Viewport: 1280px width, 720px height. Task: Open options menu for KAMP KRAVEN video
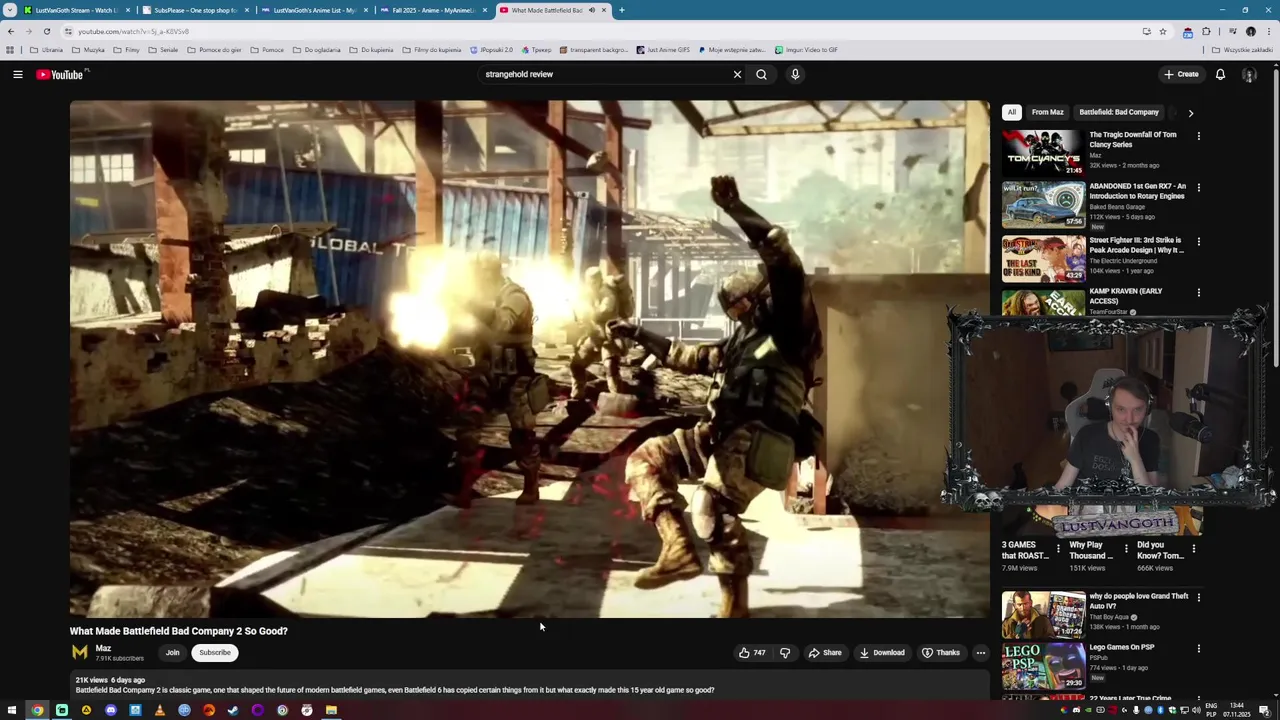coord(1198,292)
